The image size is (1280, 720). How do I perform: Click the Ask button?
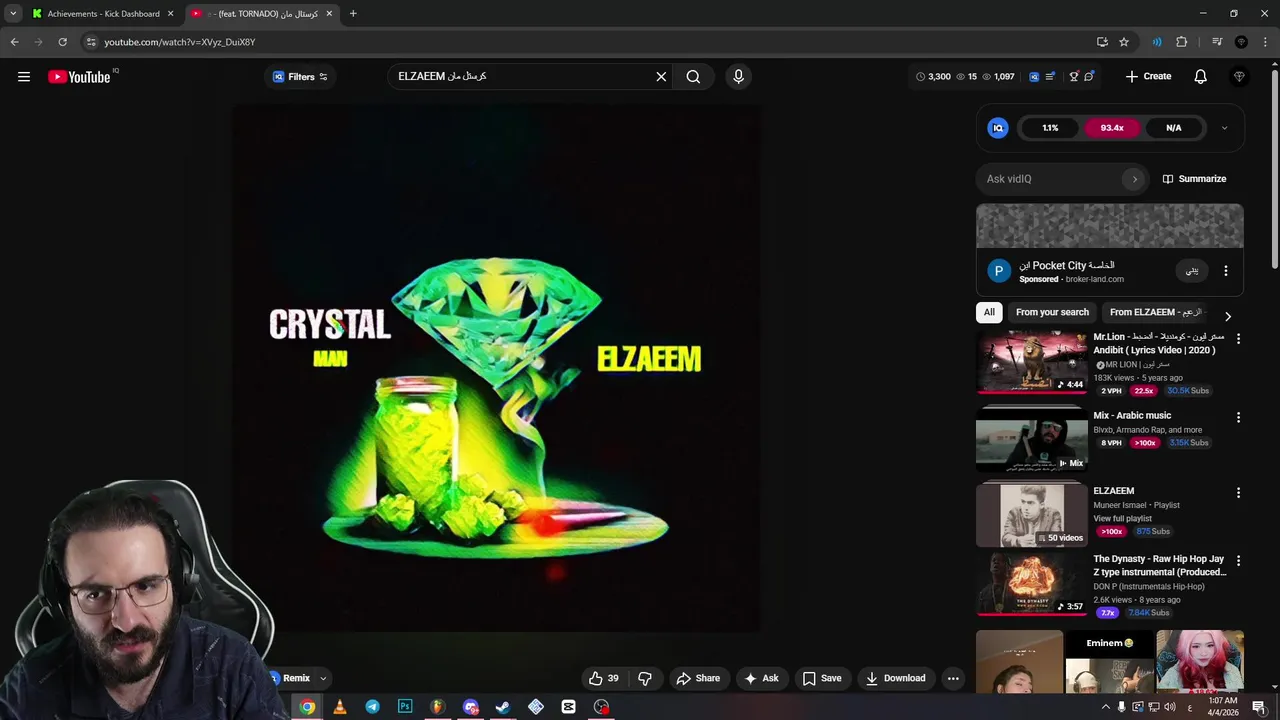[761, 678]
